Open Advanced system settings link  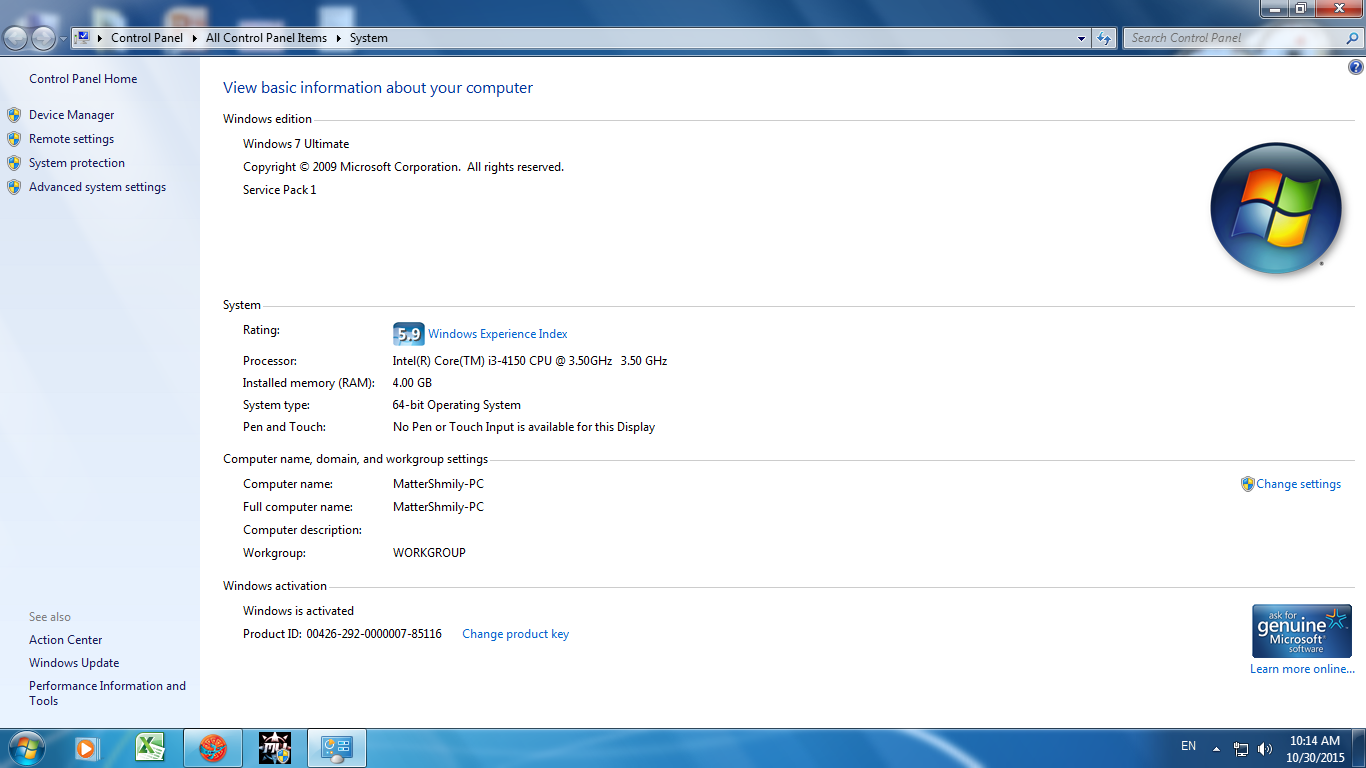(x=97, y=187)
